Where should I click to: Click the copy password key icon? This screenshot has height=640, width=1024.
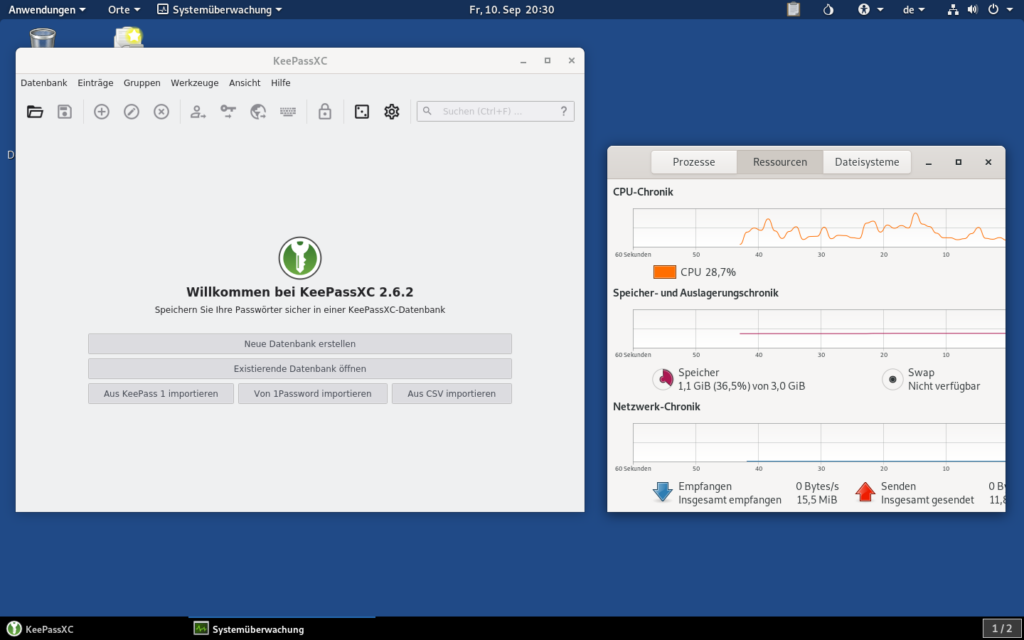(x=228, y=112)
